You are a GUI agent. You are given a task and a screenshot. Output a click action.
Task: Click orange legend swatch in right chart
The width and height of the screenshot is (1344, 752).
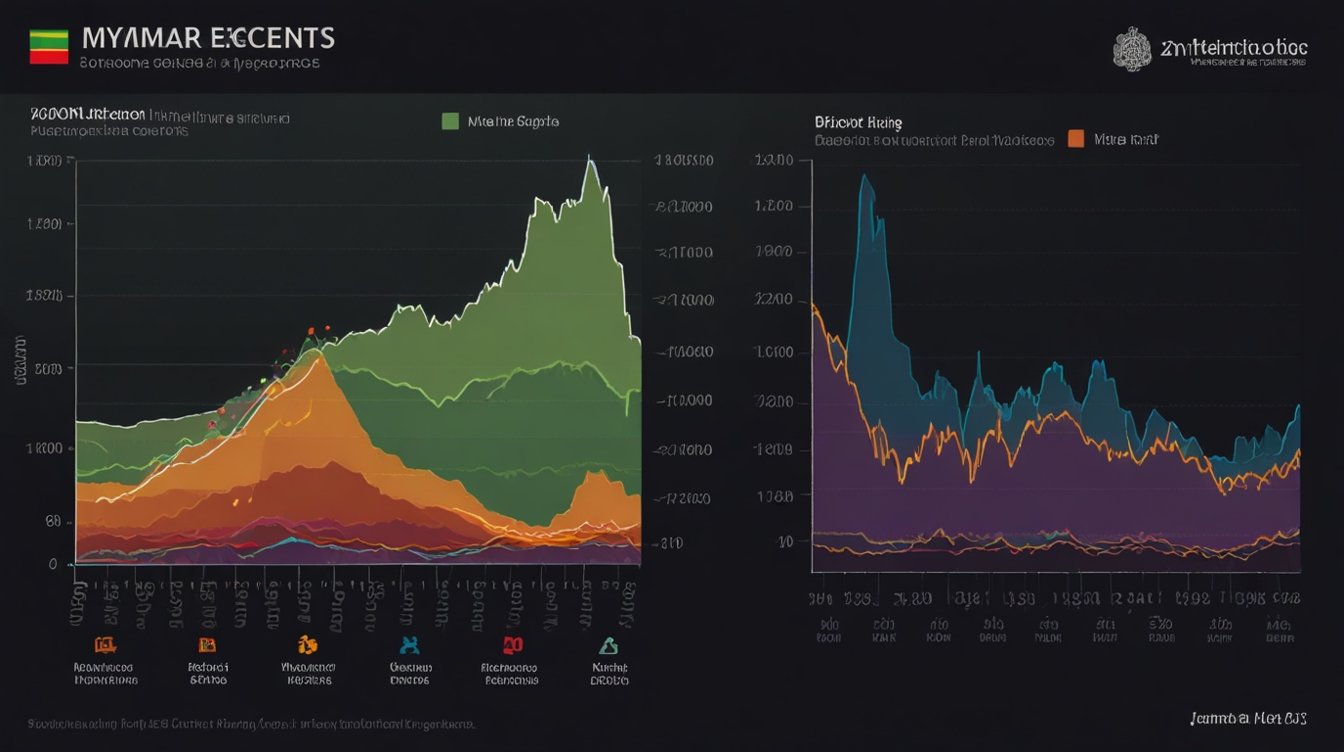click(1076, 139)
